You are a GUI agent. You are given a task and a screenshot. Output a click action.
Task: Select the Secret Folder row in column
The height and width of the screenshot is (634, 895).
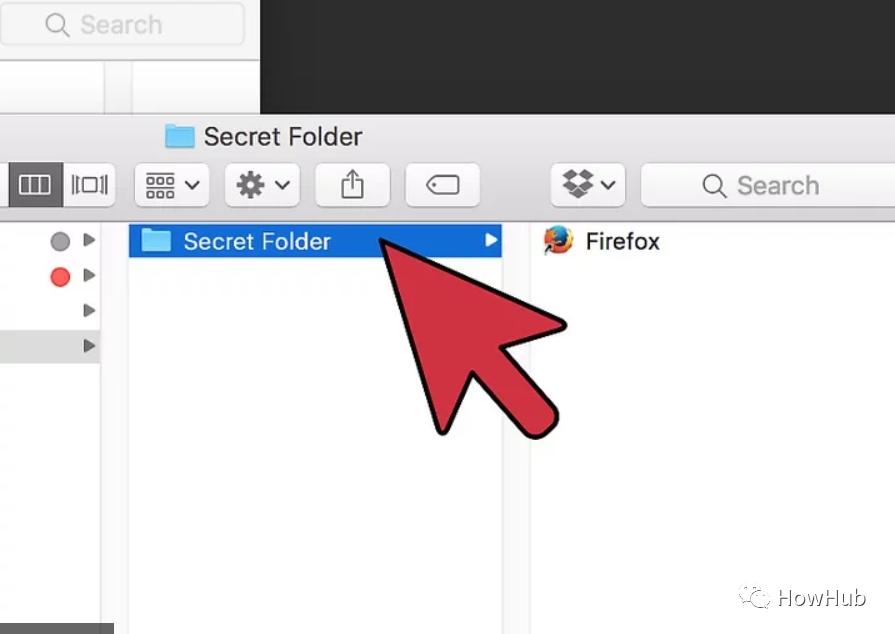tap(315, 241)
